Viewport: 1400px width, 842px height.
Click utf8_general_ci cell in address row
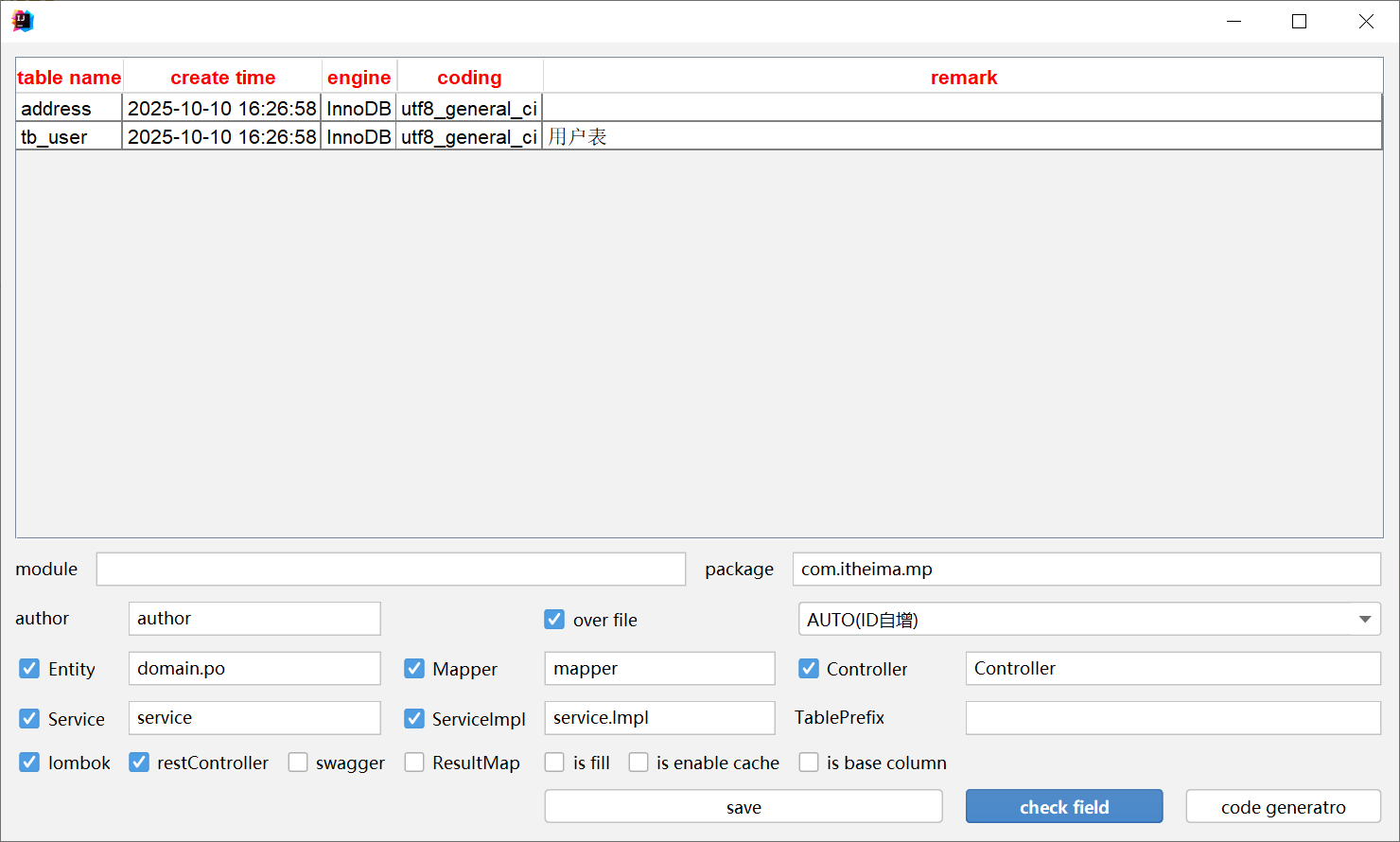[x=469, y=108]
